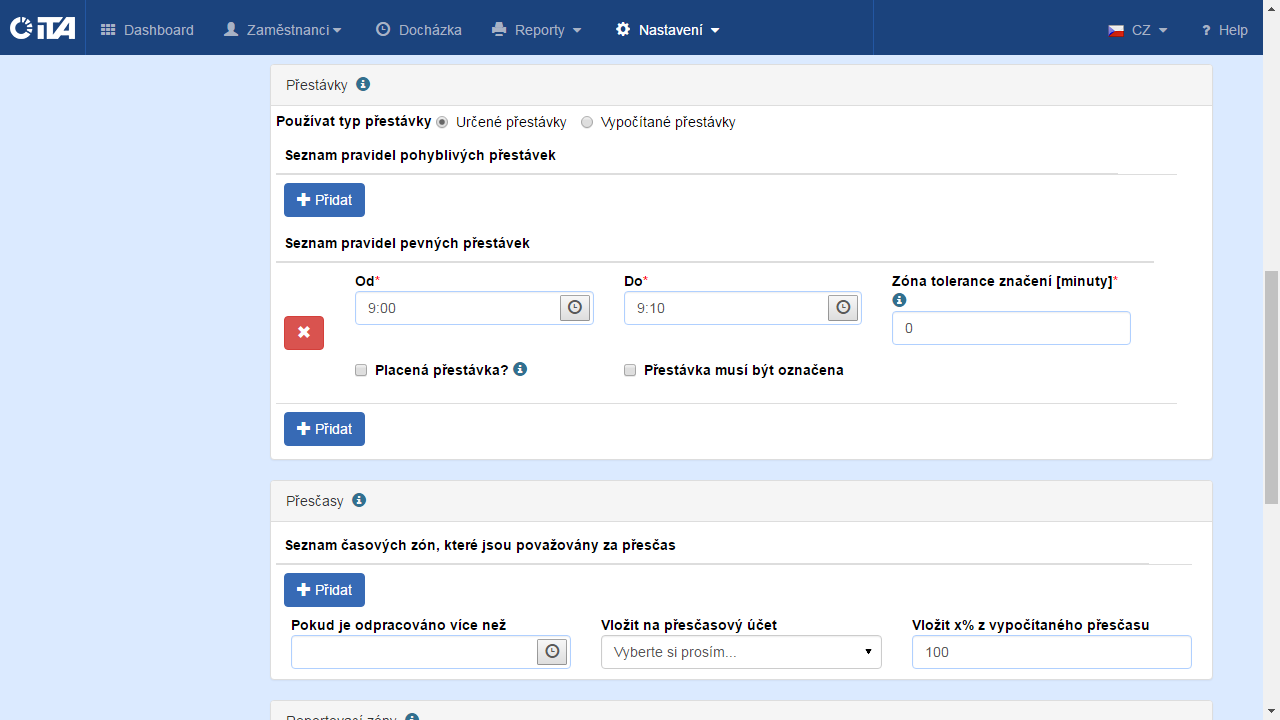Click info icon under Zóna tolerance značení
This screenshot has height=720, width=1280.
pos(899,300)
